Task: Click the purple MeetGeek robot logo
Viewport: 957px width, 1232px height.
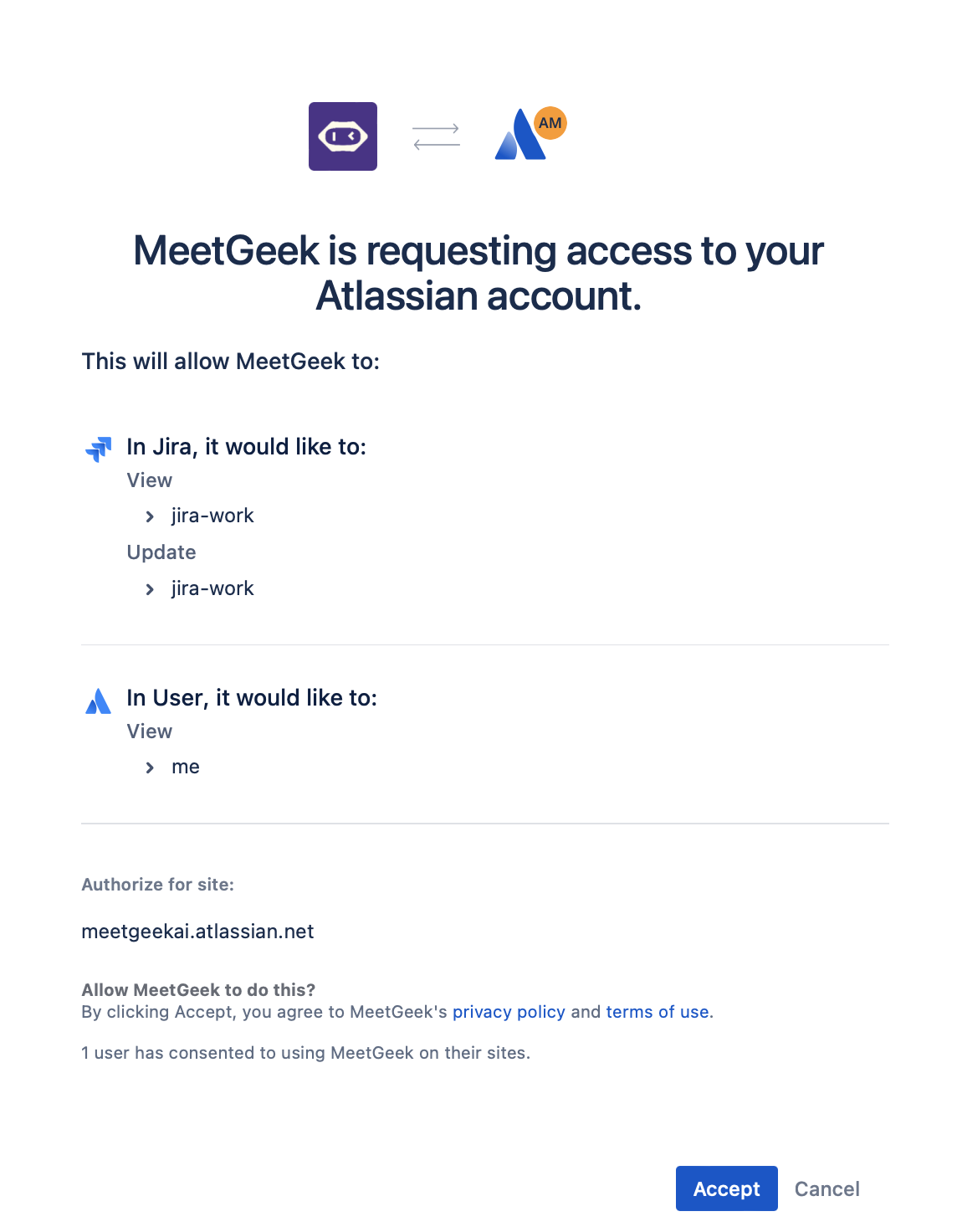Action: click(343, 136)
